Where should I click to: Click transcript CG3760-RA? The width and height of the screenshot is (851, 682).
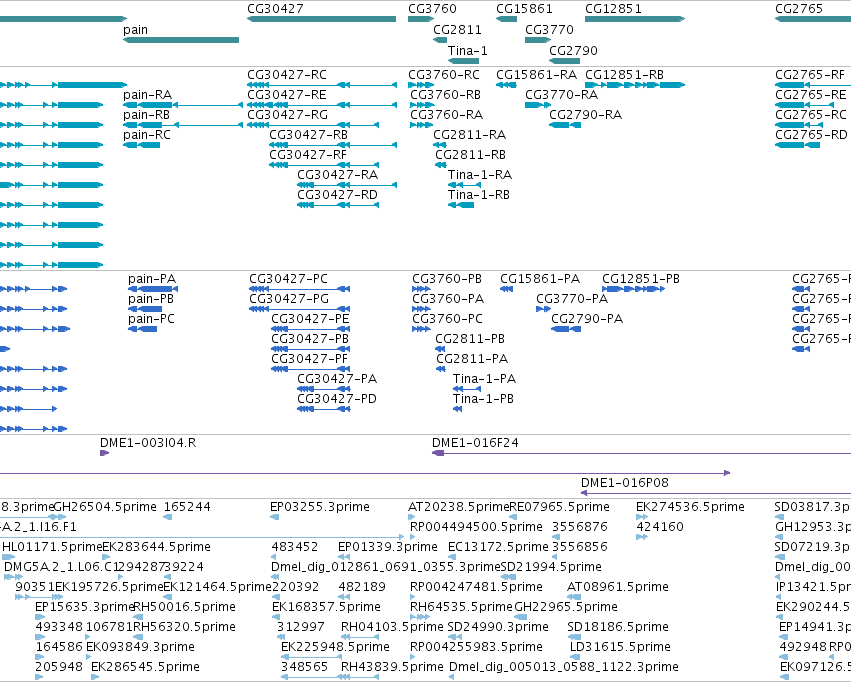click(x=446, y=115)
